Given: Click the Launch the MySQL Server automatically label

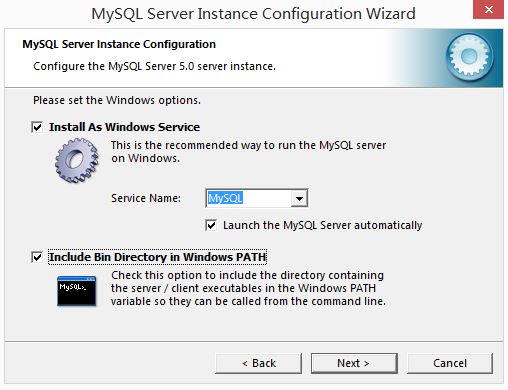Looking at the screenshot, I should tap(322, 225).
